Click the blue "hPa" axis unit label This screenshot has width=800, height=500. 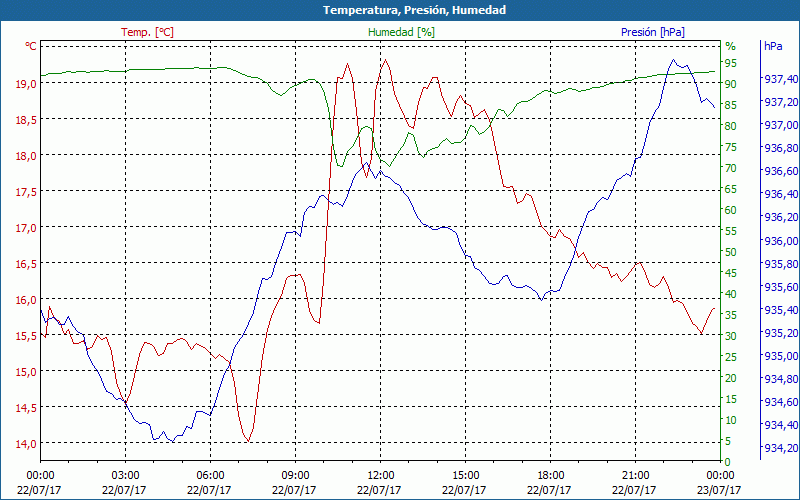tap(773, 46)
